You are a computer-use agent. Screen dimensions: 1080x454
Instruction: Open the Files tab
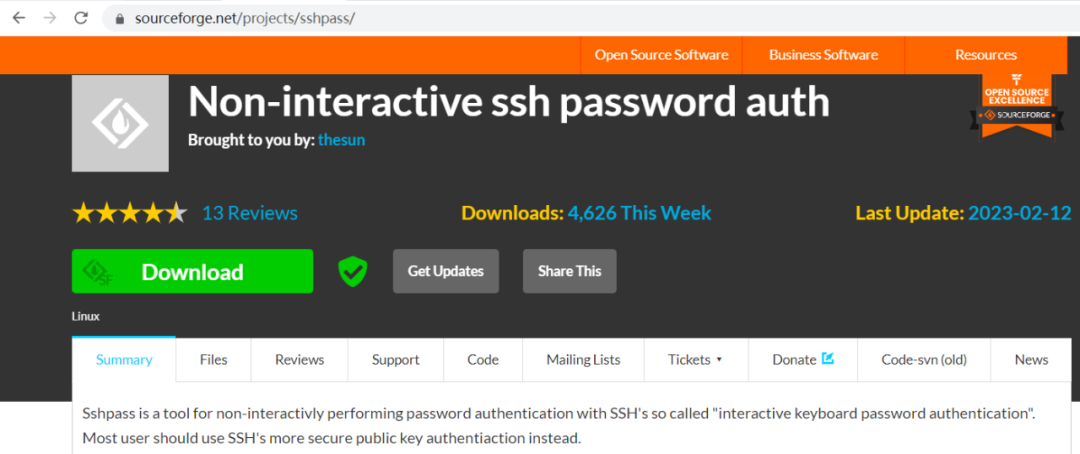coord(213,360)
